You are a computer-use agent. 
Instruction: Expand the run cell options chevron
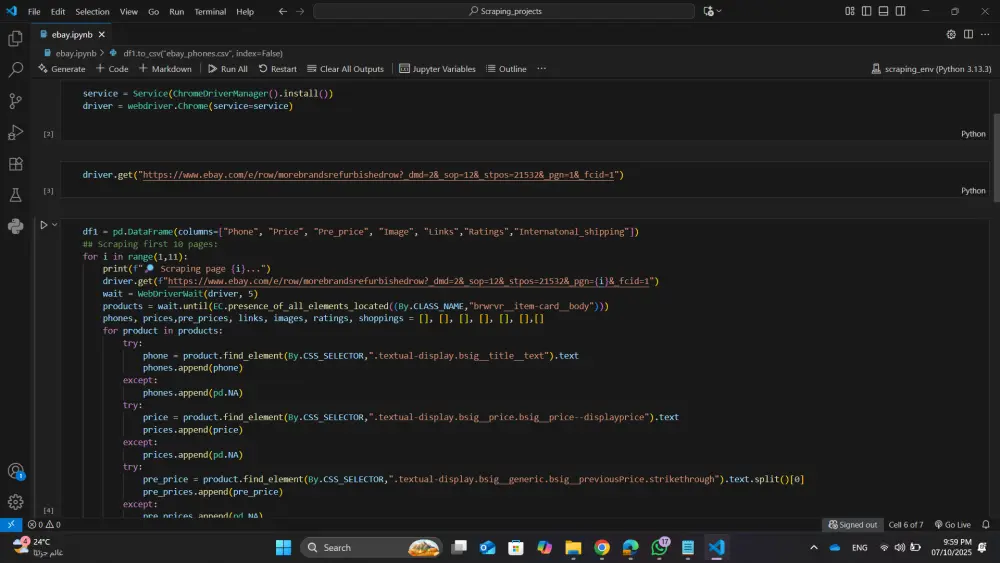pos(55,225)
